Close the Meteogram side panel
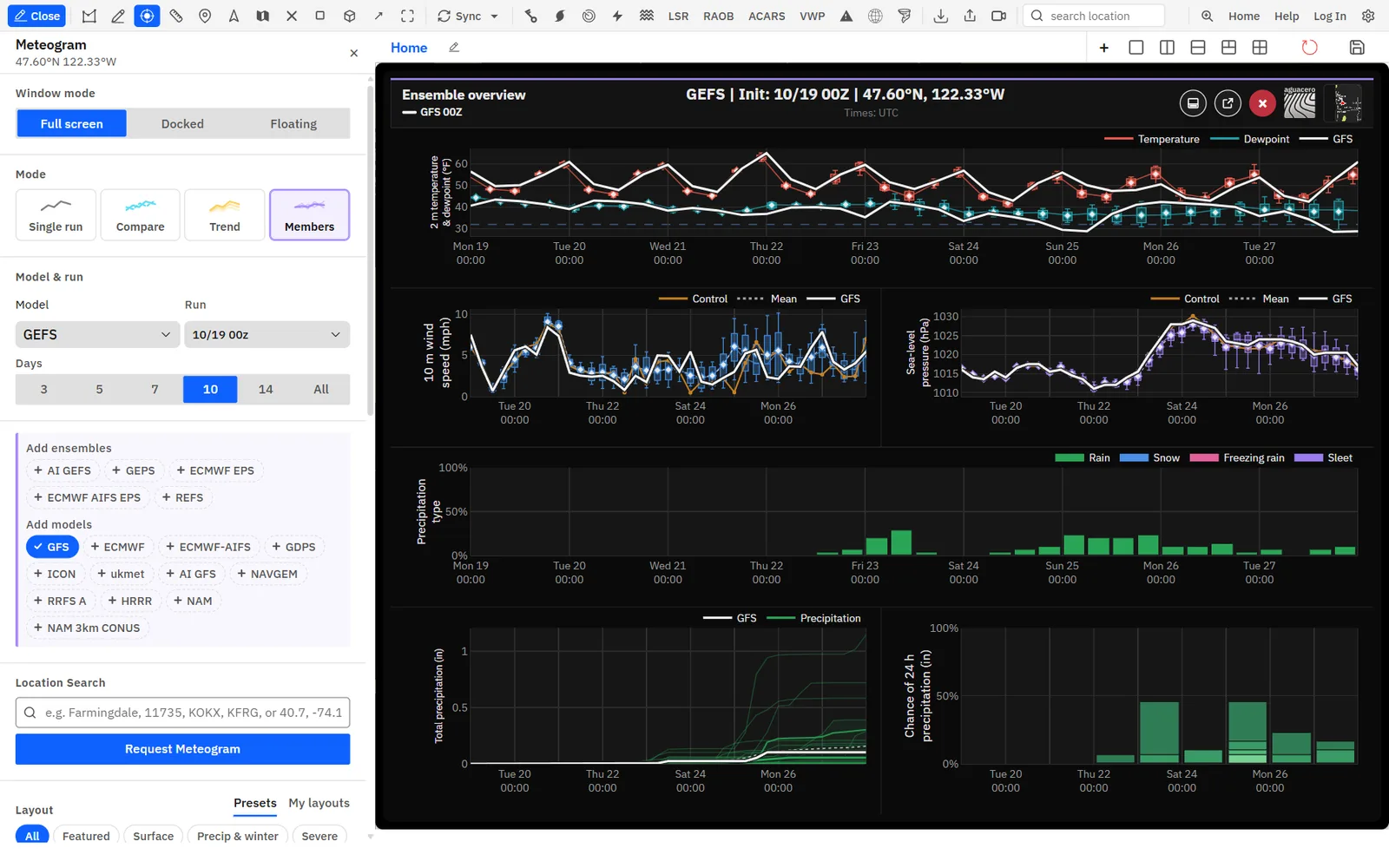Viewport: 1389px width, 868px height. pyautogui.click(x=353, y=53)
